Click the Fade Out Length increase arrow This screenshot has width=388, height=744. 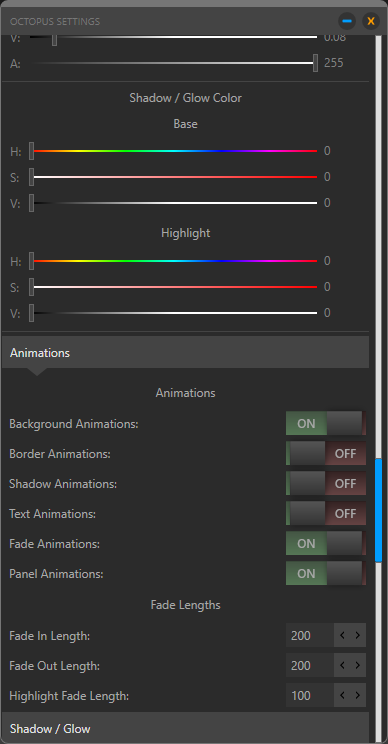click(x=358, y=666)
